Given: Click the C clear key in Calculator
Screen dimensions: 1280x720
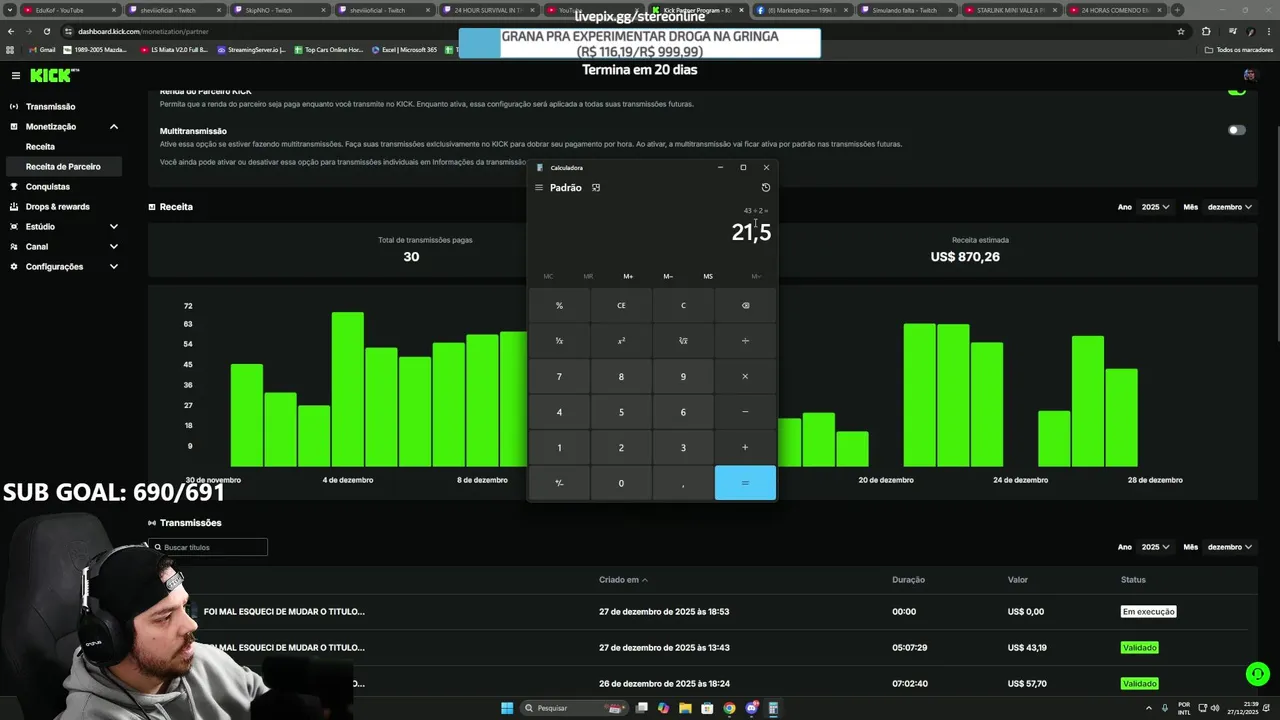Looking at the screenshot, I should tap(683, 305).
